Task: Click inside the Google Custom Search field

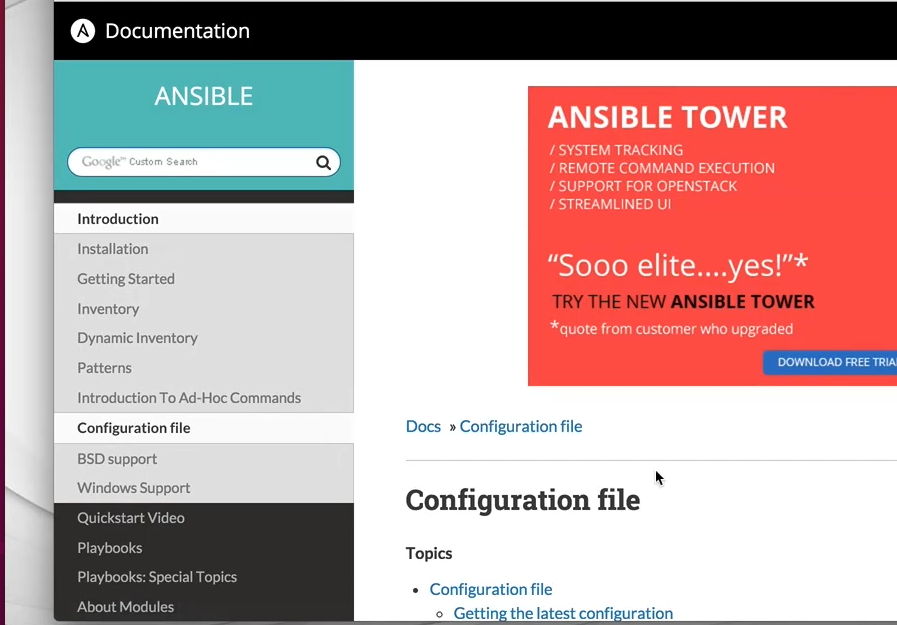Action: tap(180, 161)
